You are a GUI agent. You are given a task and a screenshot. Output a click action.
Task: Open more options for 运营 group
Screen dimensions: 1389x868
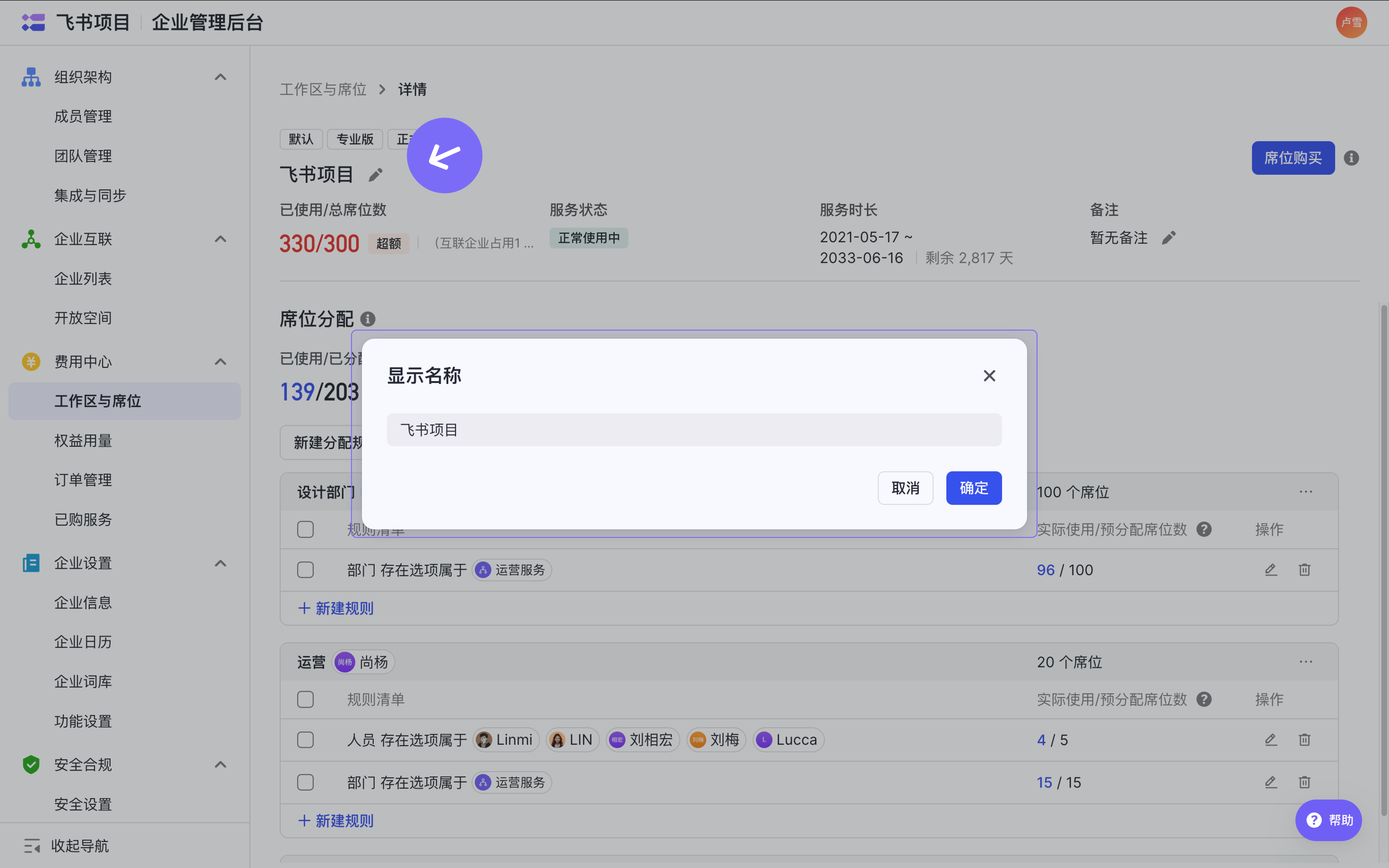[1306, 662]
